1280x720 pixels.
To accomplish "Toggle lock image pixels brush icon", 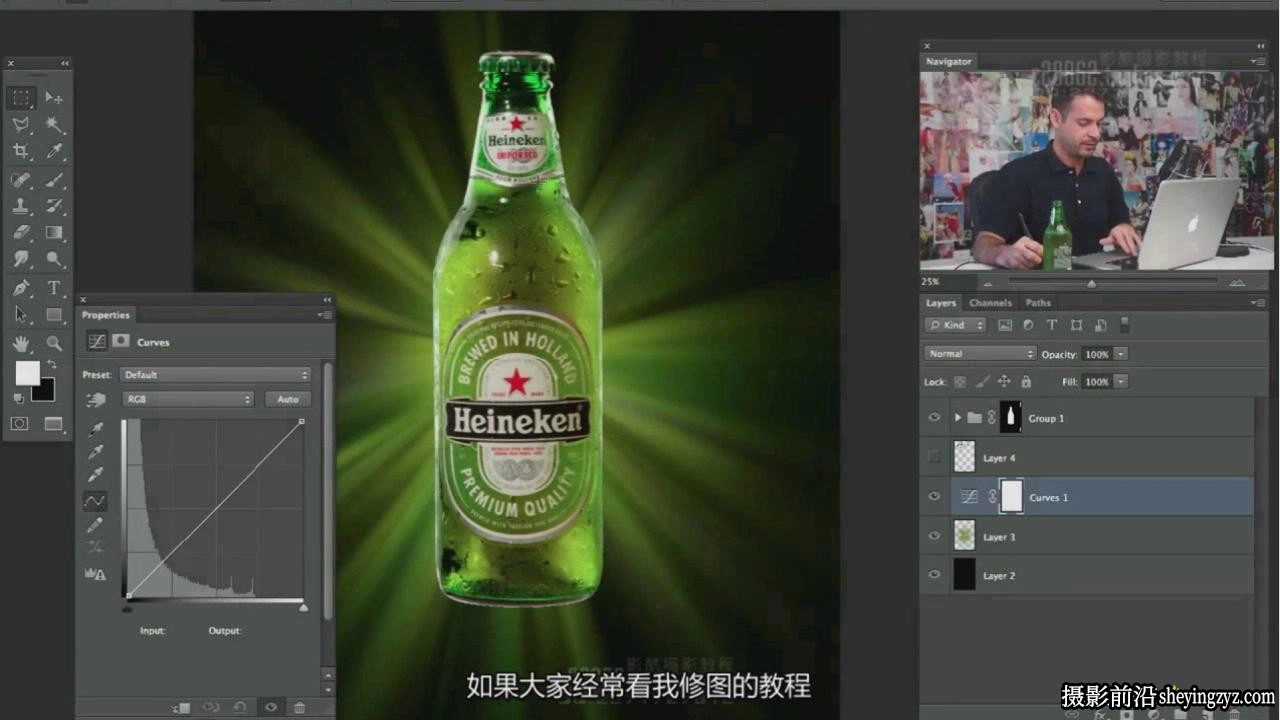I will tap(982, 382).
